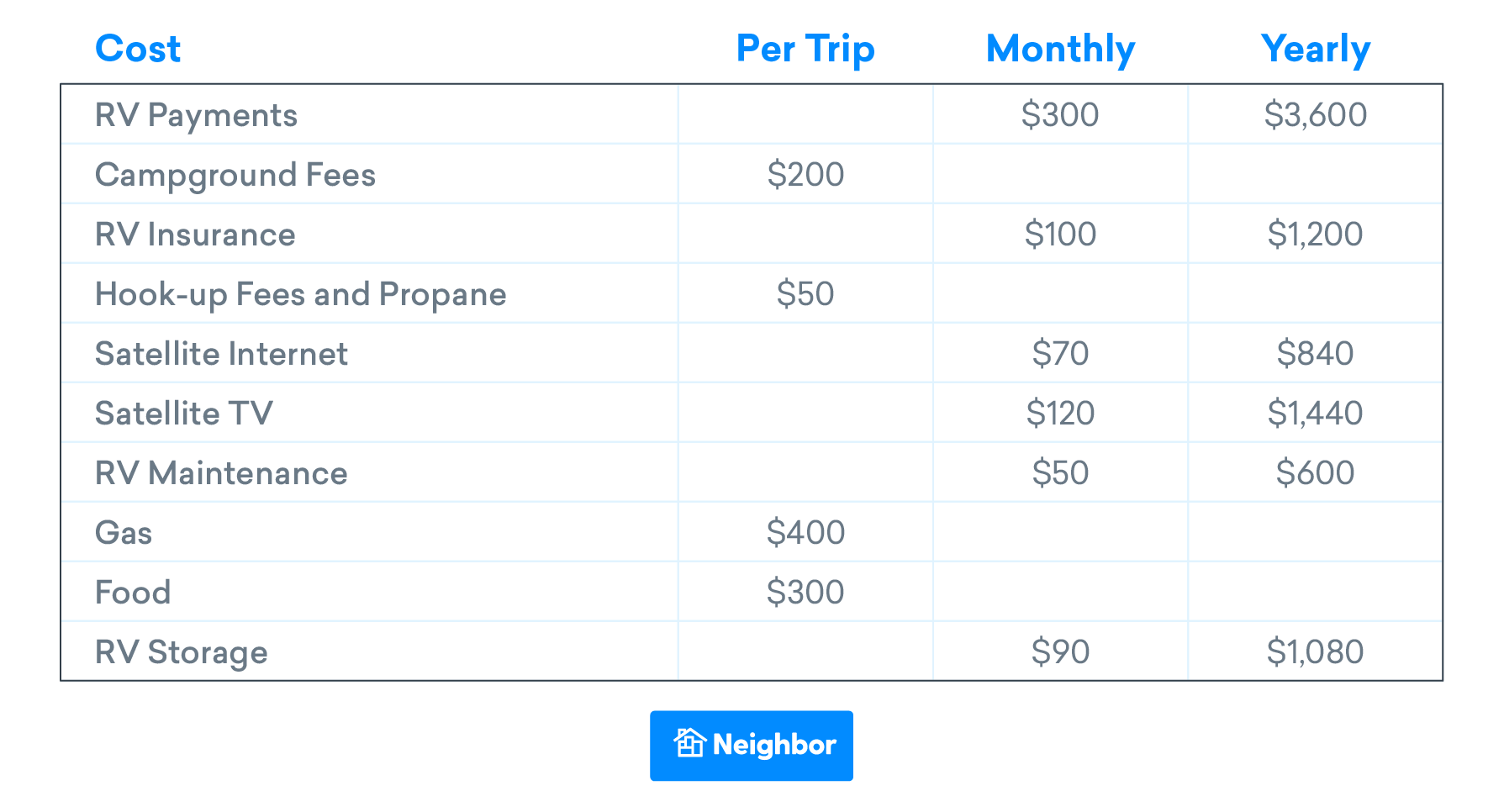
Task: Select the Per Trip column header
Action: [x=805, y=49]
